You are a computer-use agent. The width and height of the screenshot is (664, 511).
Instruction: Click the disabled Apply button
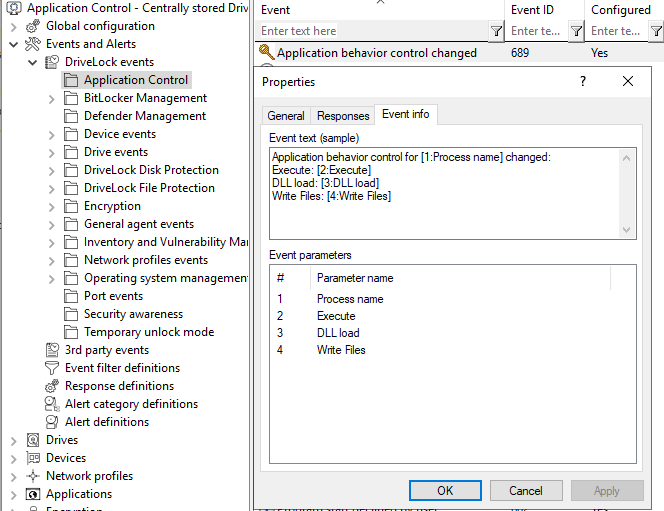coord(607,491)
